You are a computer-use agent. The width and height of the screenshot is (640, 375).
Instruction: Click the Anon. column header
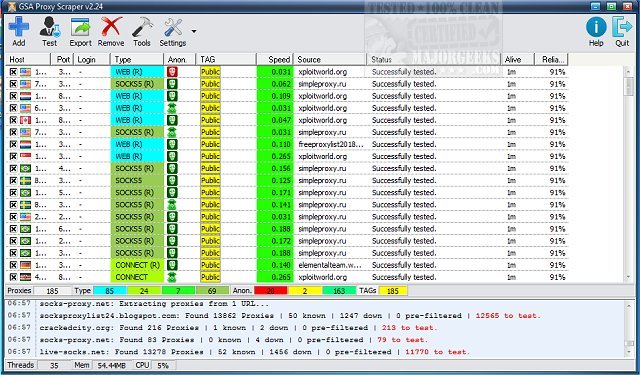pyautogui.click(x=180, y=60)
